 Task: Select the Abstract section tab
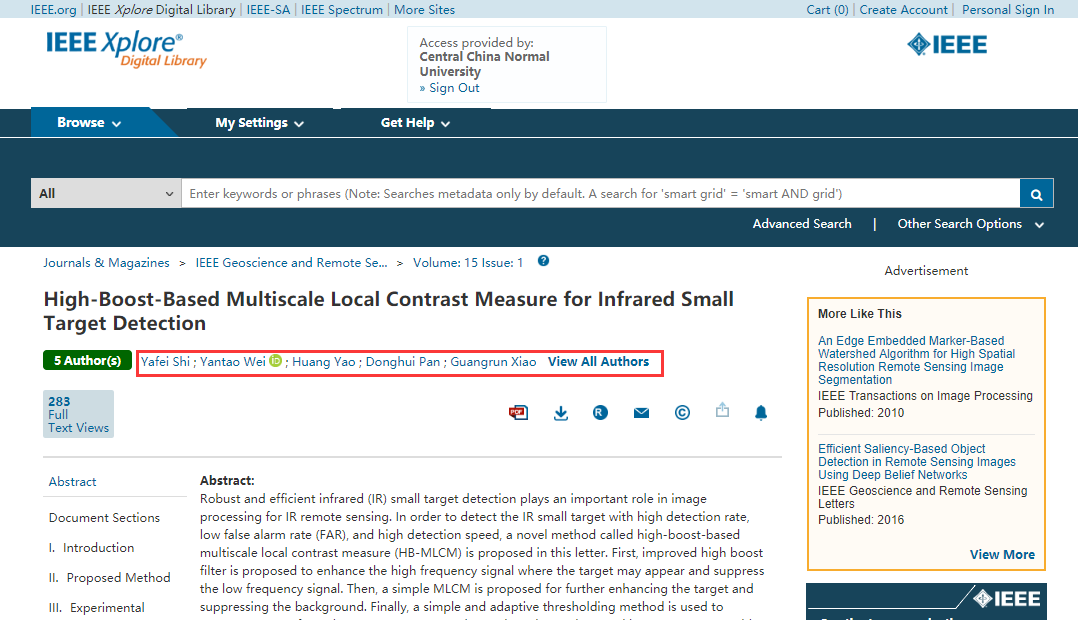(x=73, y=482)
